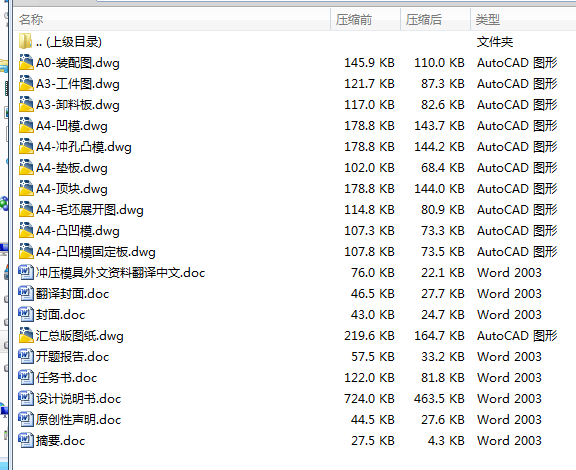
Task: Click the 27.5 KB size value
Action: 372,440
